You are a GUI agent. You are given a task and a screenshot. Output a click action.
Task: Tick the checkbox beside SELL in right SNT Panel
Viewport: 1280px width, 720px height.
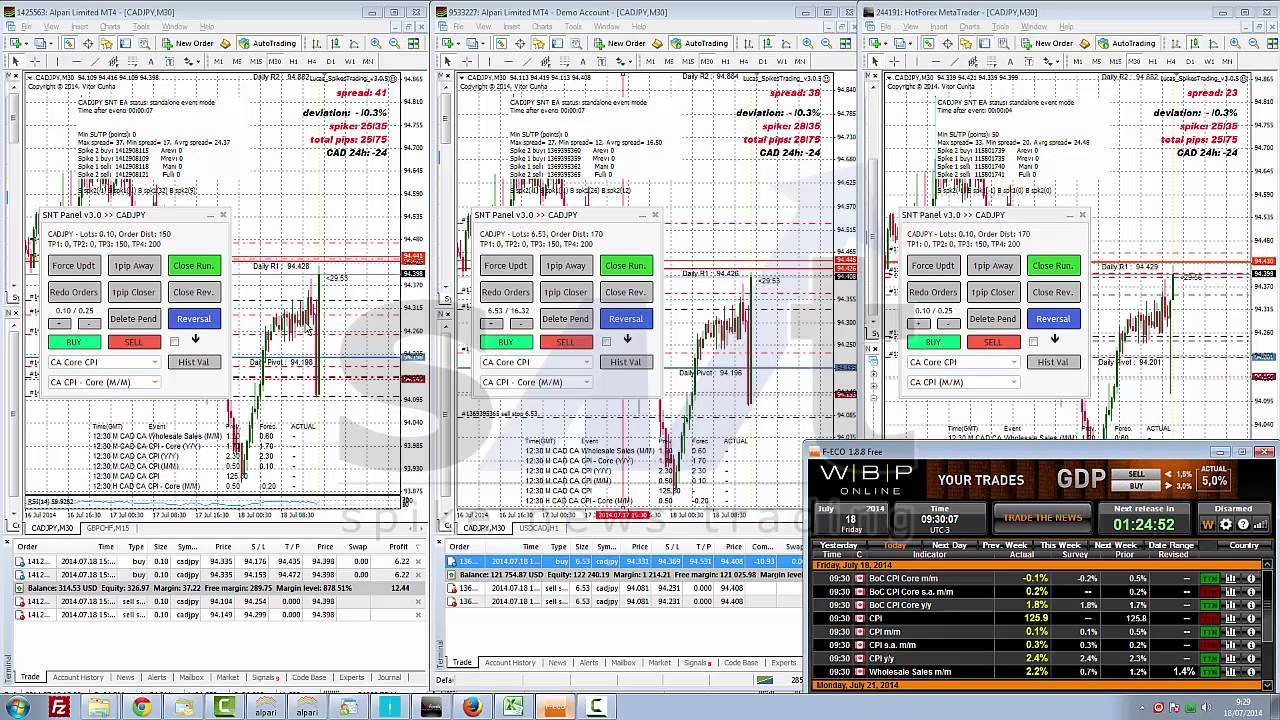point(1033,342)
